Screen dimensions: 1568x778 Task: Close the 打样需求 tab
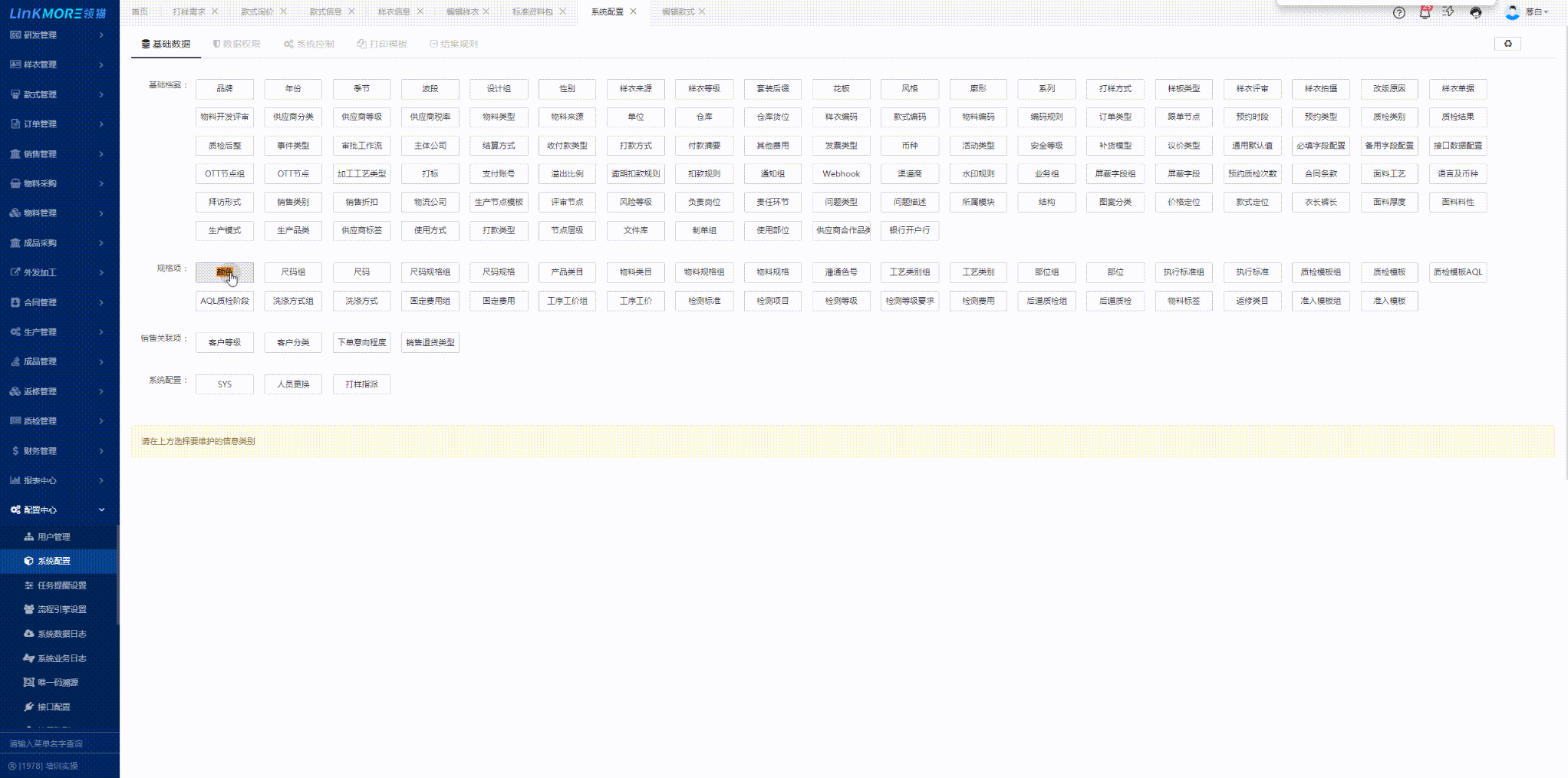[215, 12]
